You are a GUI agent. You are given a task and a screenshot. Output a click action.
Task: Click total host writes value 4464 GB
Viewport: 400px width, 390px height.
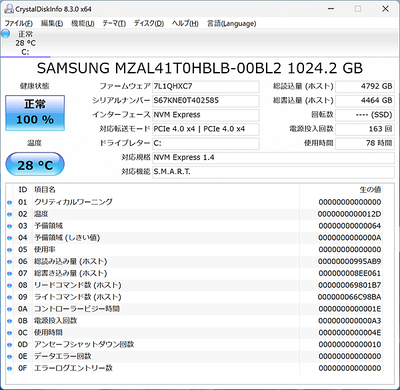click(x=365, y=101)
